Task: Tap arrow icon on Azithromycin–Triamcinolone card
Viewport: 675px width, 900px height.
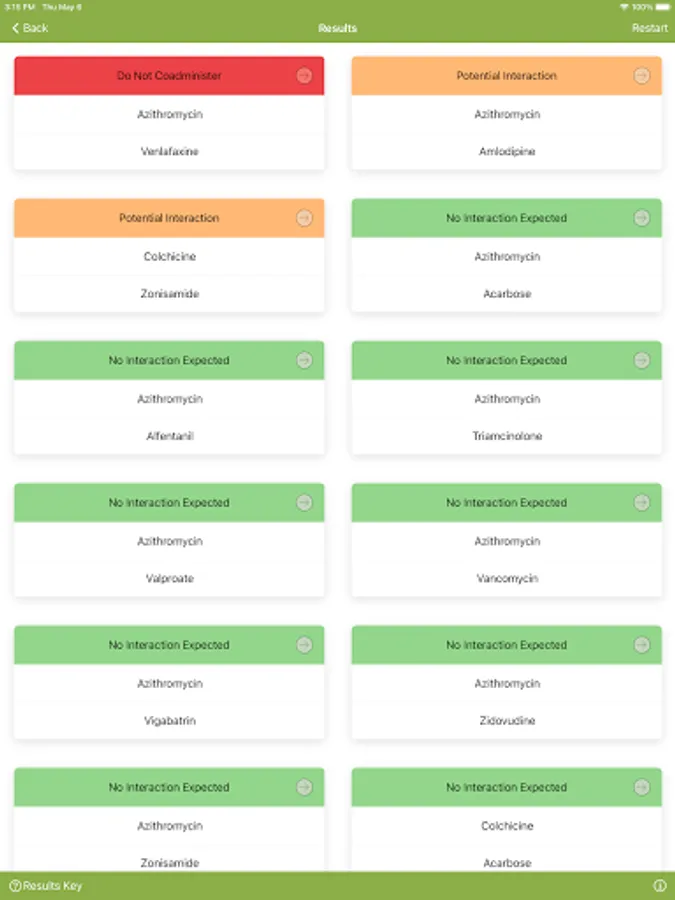Action: (641, 361)
